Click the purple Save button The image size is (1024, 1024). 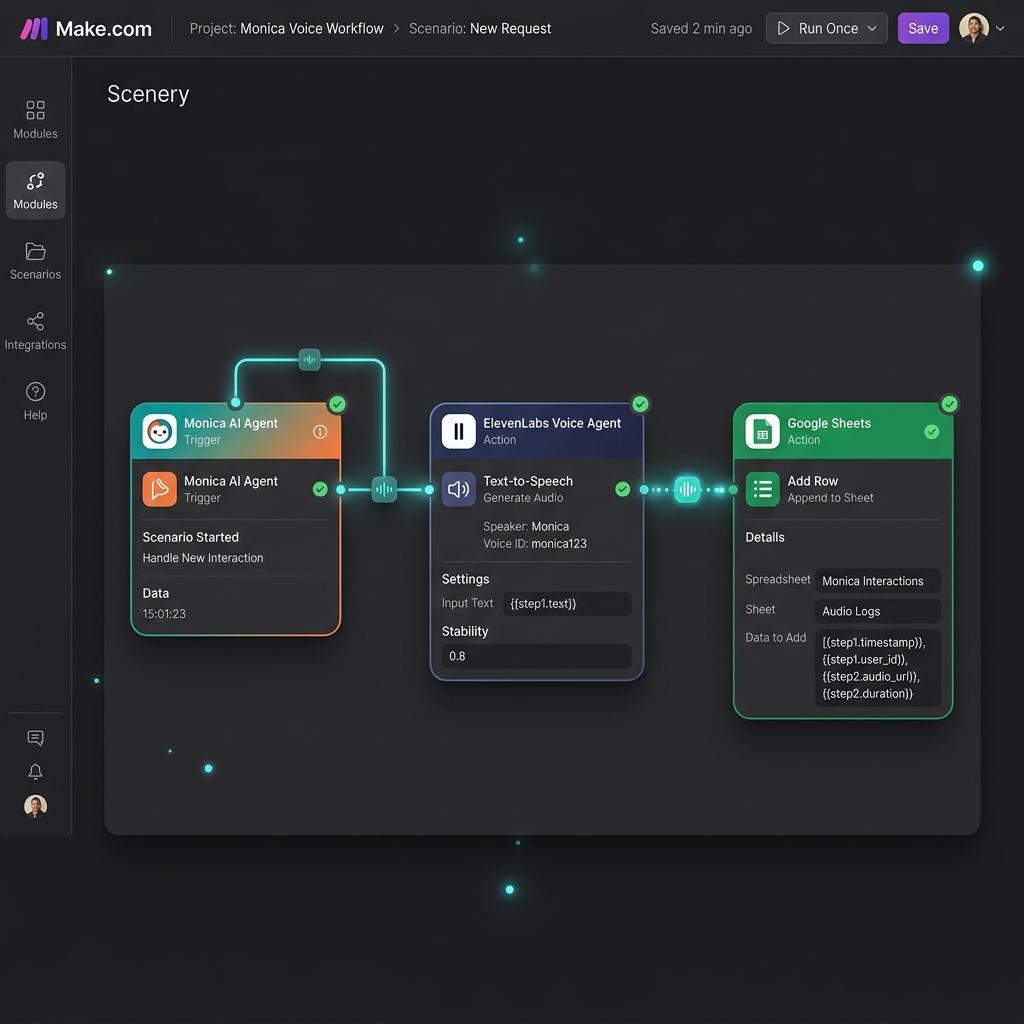[923, 28]
